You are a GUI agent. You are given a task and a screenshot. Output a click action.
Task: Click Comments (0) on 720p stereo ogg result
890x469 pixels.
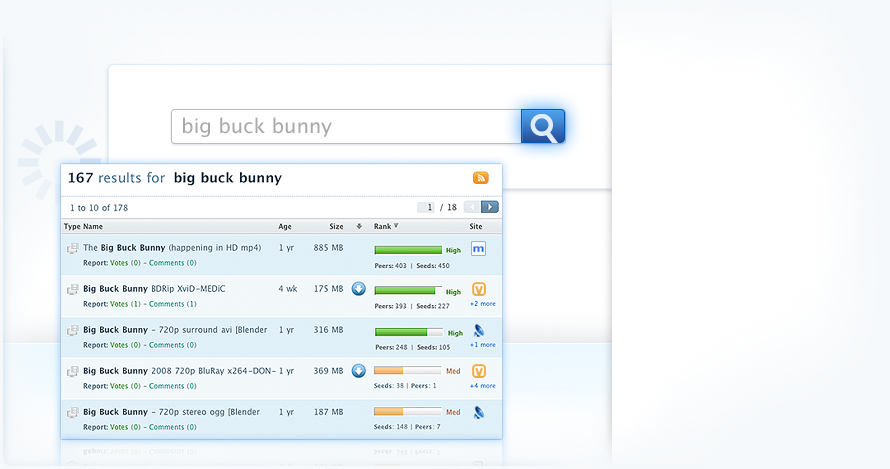173,427
